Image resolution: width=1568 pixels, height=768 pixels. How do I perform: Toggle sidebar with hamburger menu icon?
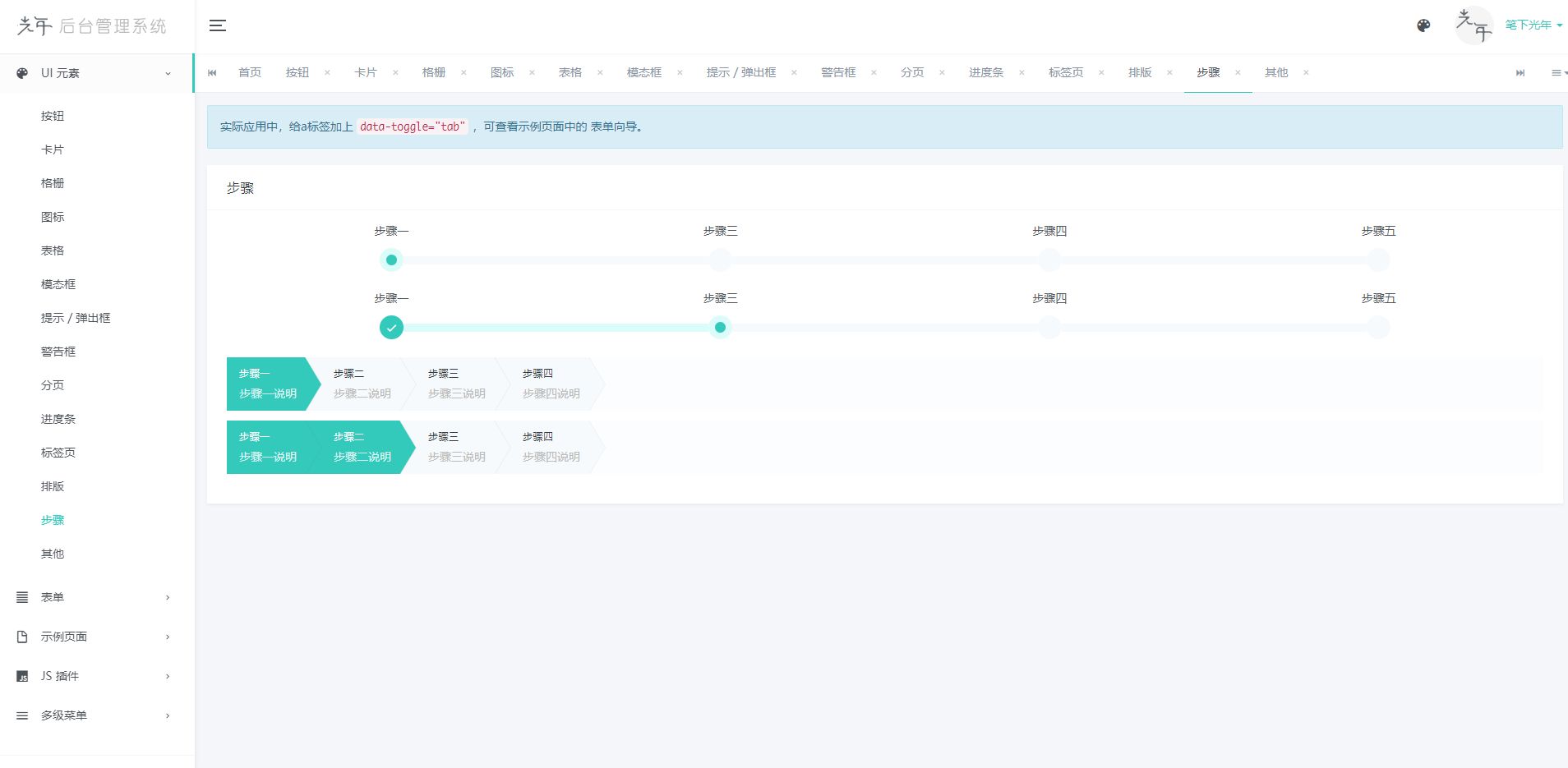(218, 25)
